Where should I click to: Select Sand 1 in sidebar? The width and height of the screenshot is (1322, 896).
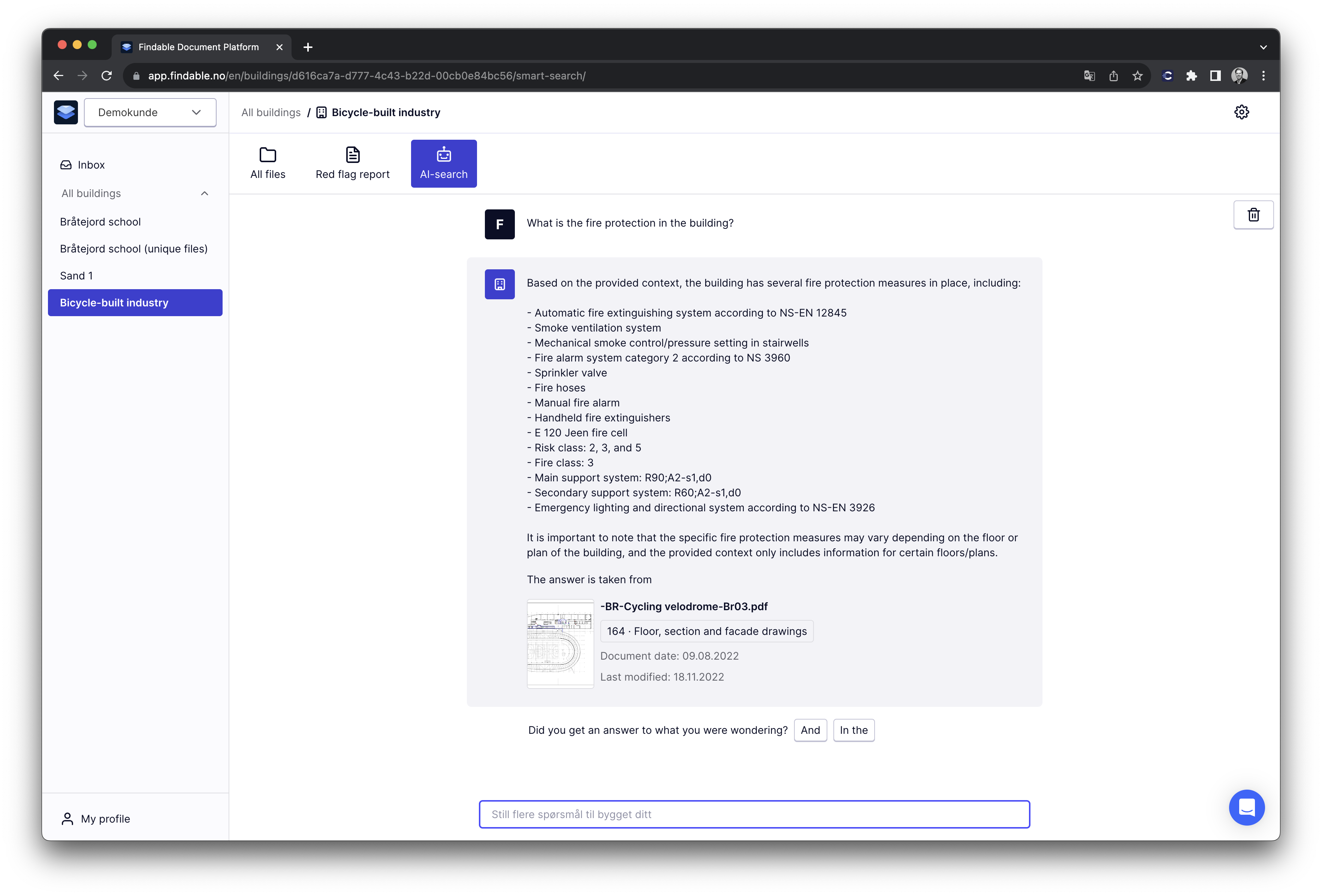(76, 276)
